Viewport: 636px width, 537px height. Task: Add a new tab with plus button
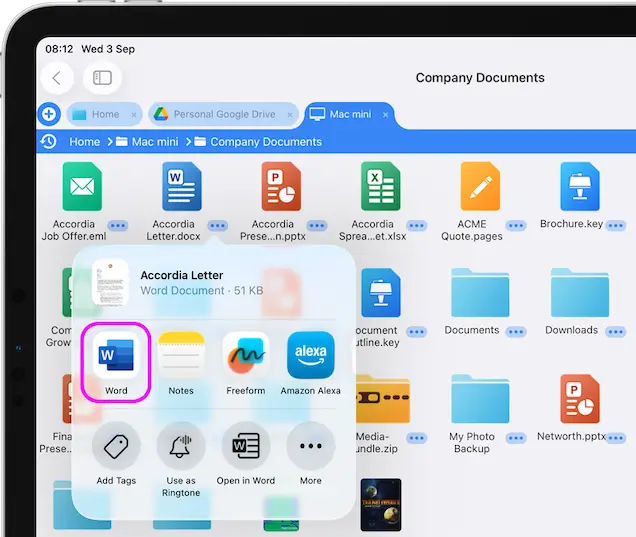coord(48,114)
